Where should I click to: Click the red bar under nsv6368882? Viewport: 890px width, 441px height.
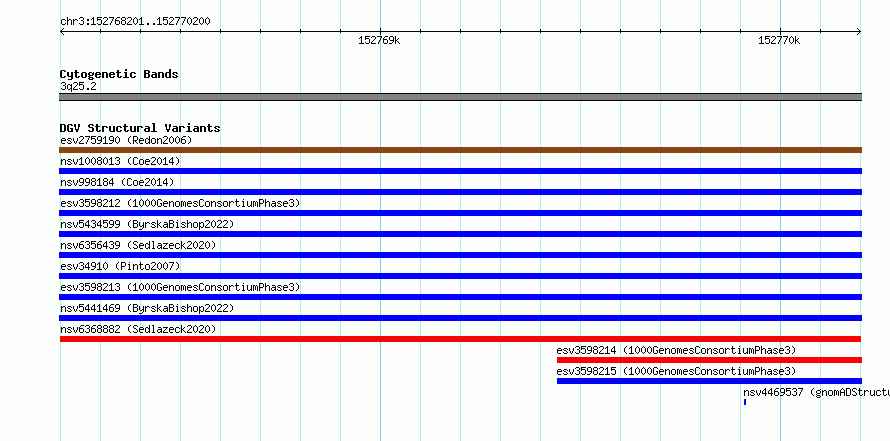coord(460,339)
